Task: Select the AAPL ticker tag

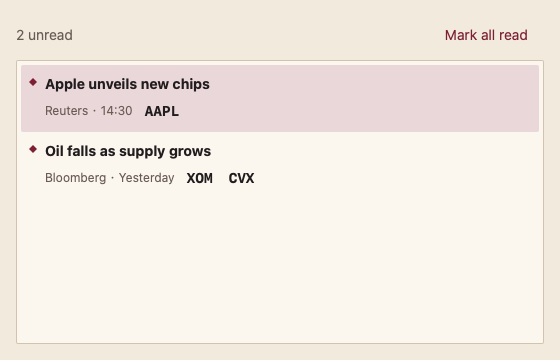Action: coord(161,111)
